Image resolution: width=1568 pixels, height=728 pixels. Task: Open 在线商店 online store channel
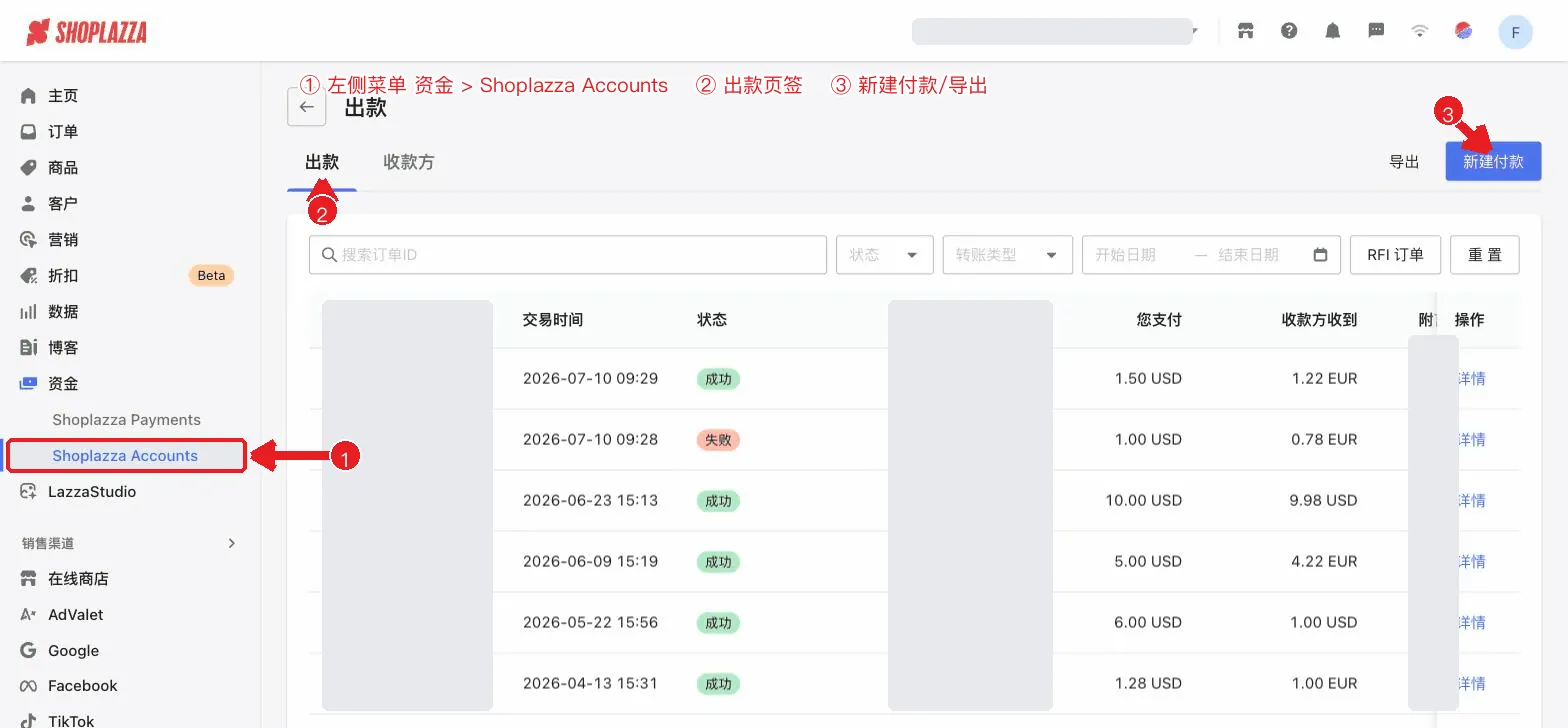78,579
